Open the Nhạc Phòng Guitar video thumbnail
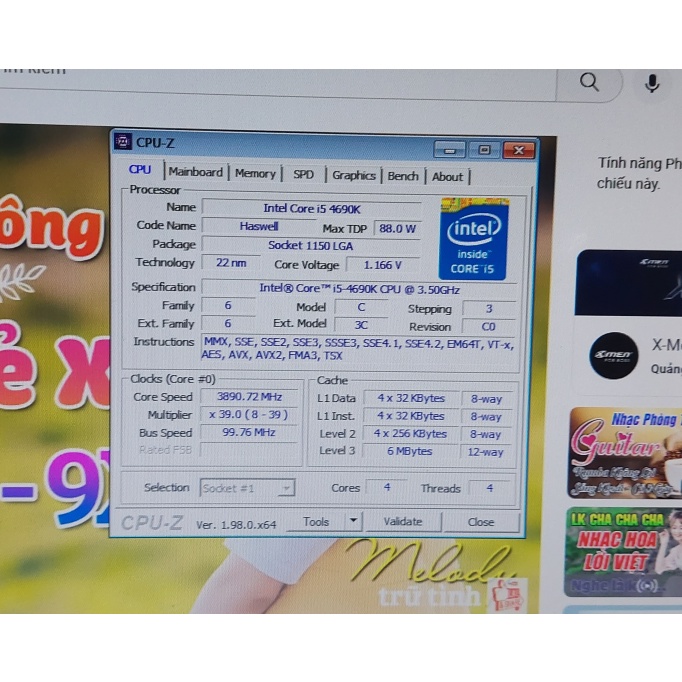682x682 pixels. tap(624, 452)
